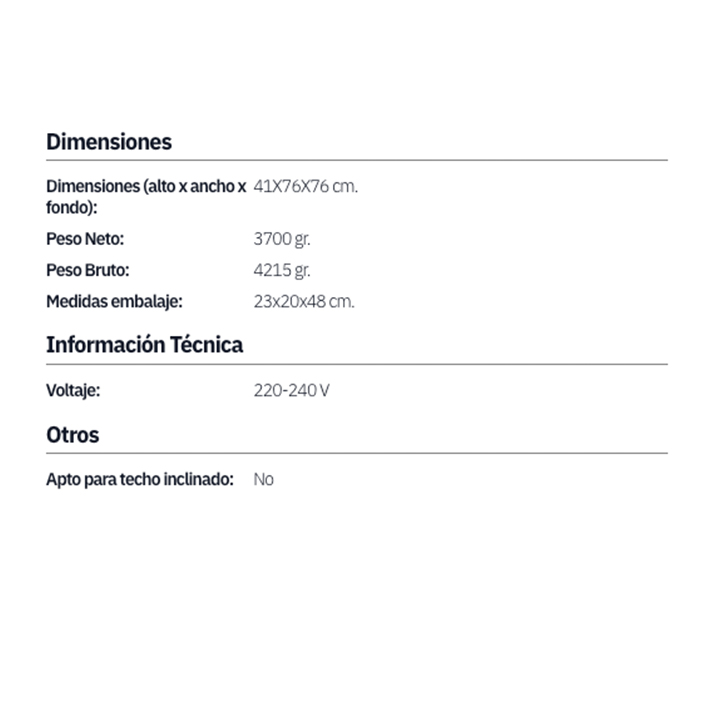This screenshot has height=720, width=720.
Task: Click the 'Dimensiones (alto x ancho x' label line
Action: coord(146,187)
